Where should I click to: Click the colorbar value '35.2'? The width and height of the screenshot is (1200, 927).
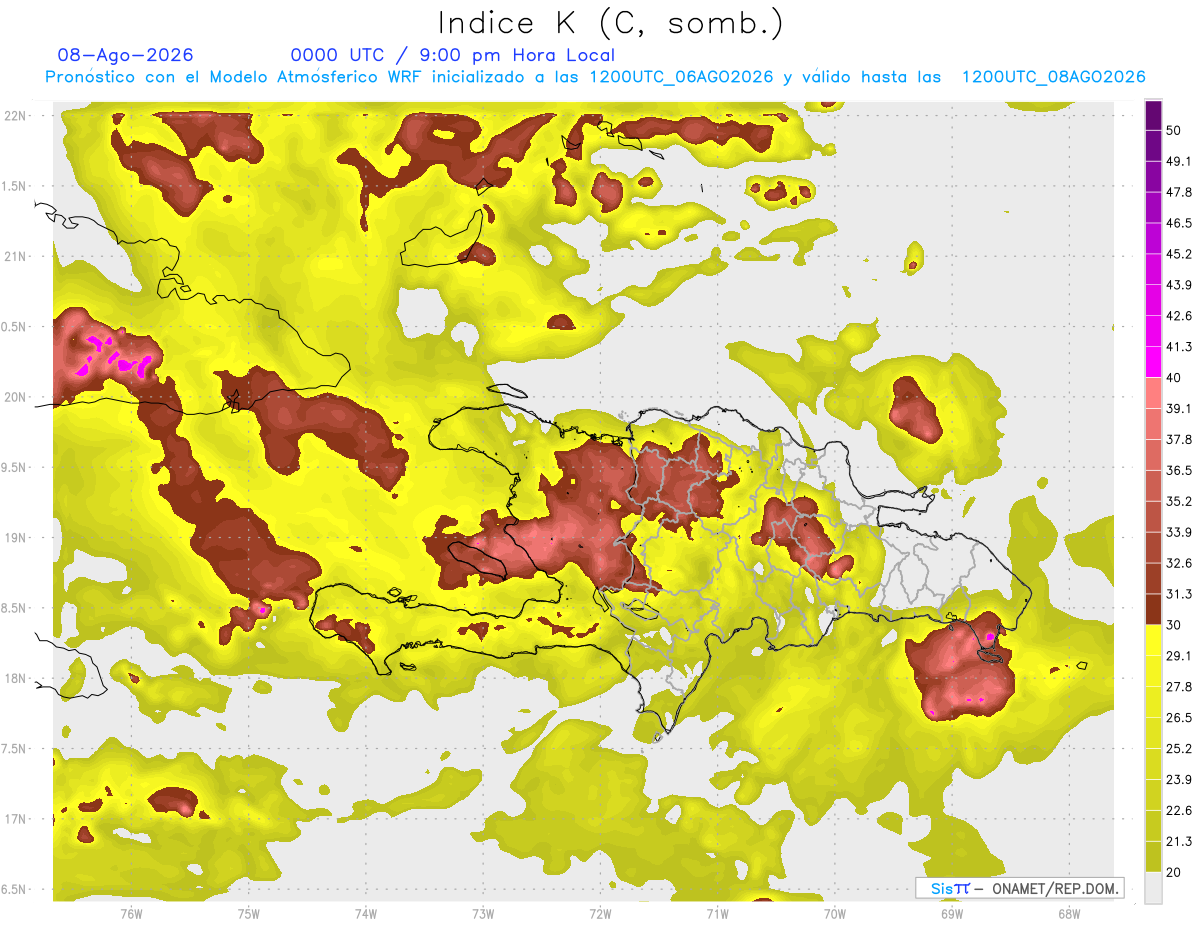pos(1180,501)
